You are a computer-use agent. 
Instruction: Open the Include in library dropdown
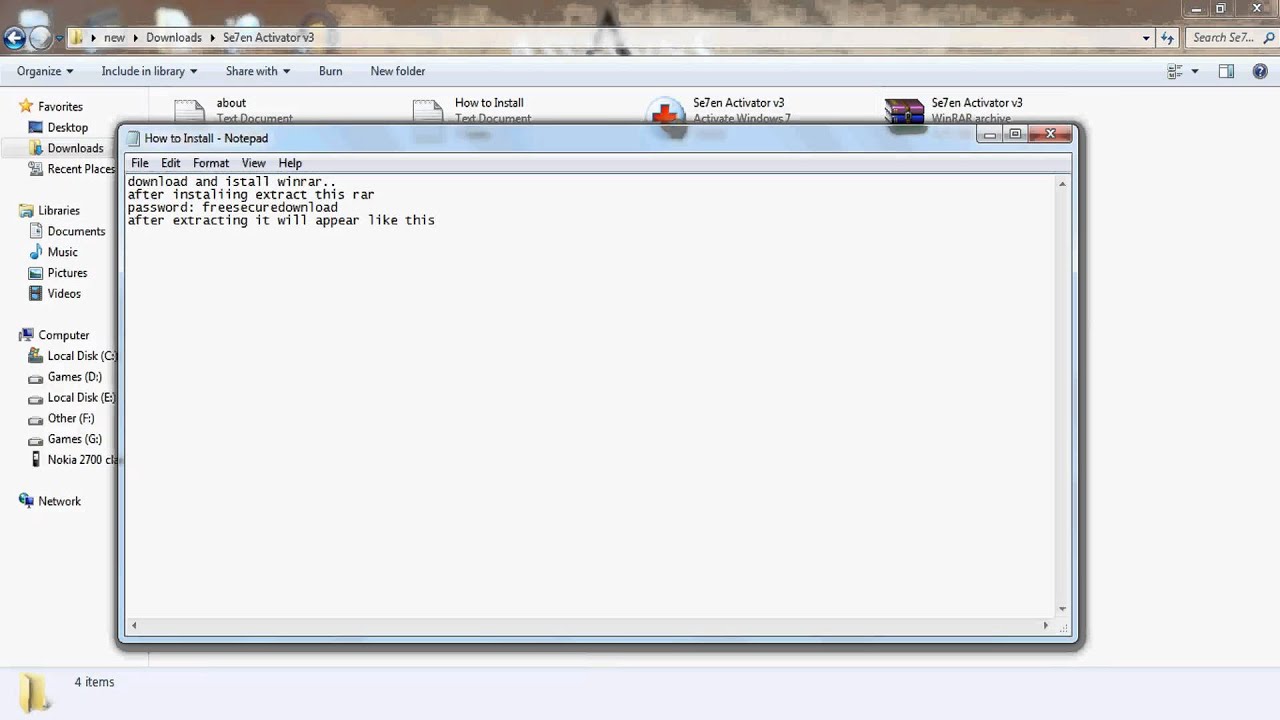(149, 71)
